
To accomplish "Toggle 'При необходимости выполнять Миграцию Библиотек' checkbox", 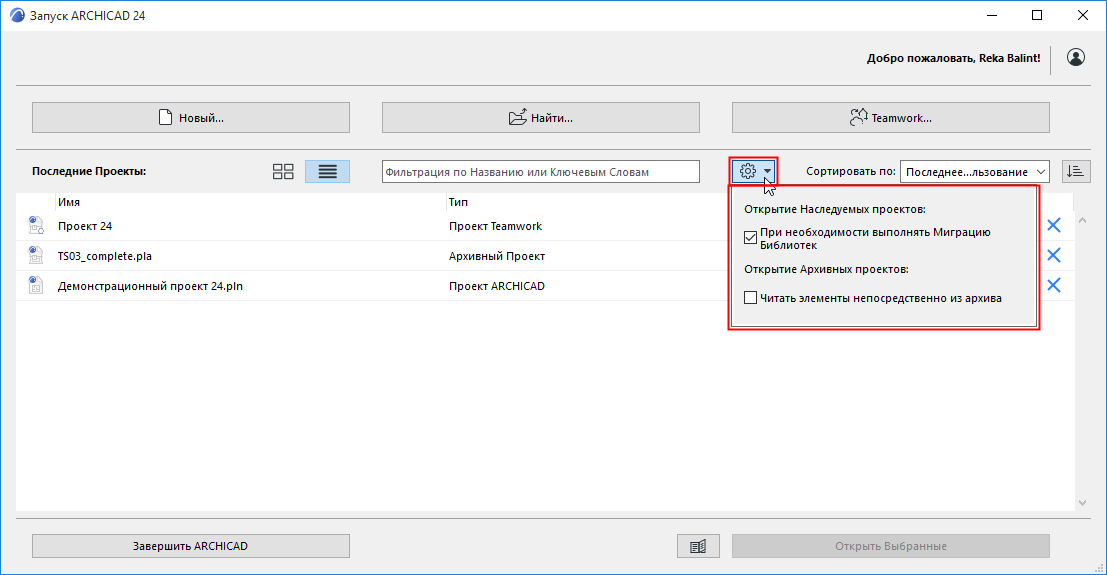I will (x=750, y=238).
